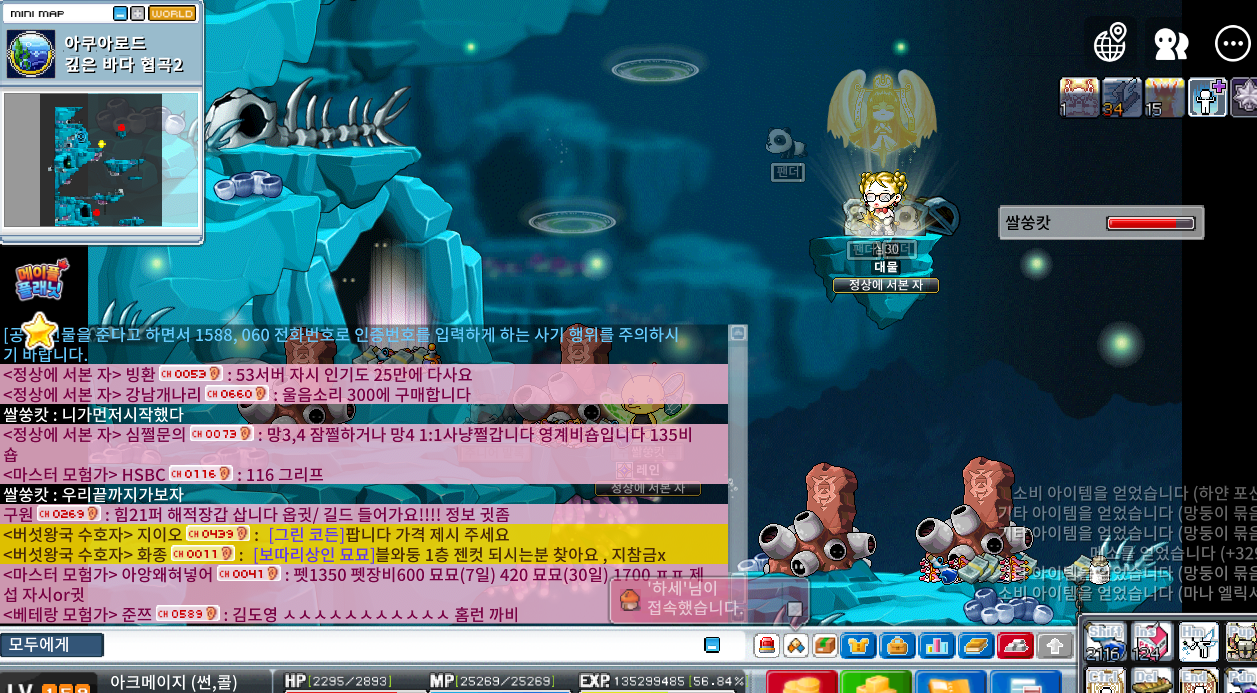The image size is (1257, 693).
Task: Collapse the quick slot with arrow button
Action: point(1054,645)
